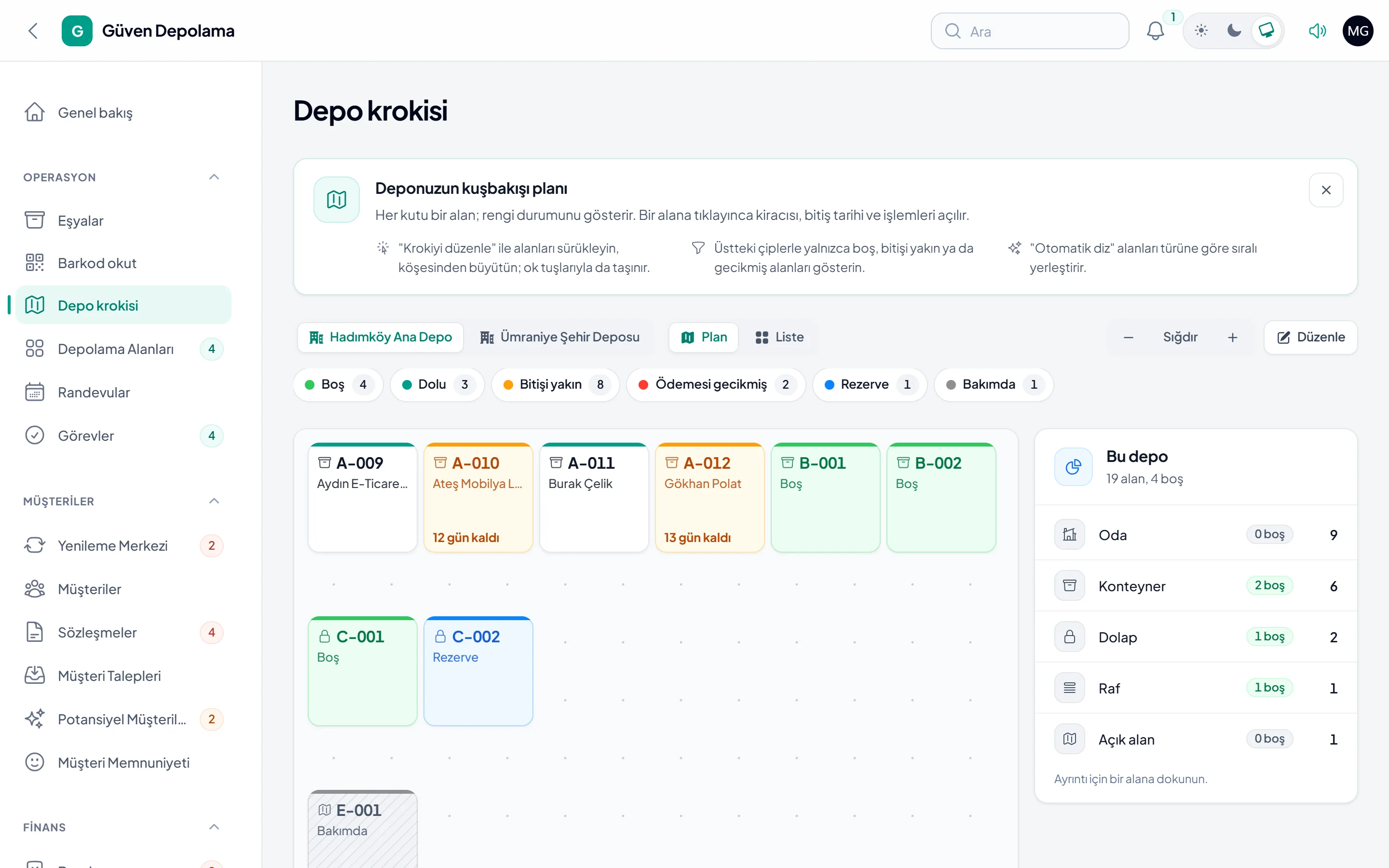Switch to the Liste view tab
The width and height of the screenshot is (1389, 868).
779,337
